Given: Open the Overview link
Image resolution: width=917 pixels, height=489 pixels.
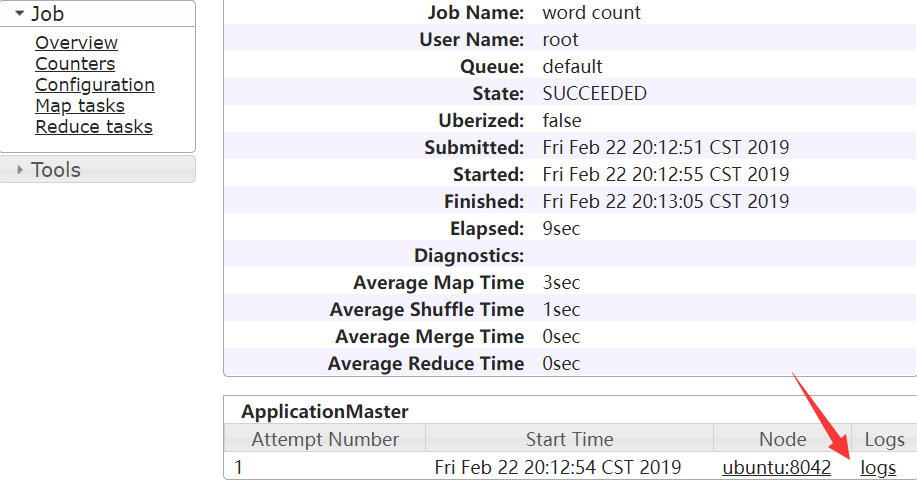Looking at the screenshot, I should click(76, 43).
